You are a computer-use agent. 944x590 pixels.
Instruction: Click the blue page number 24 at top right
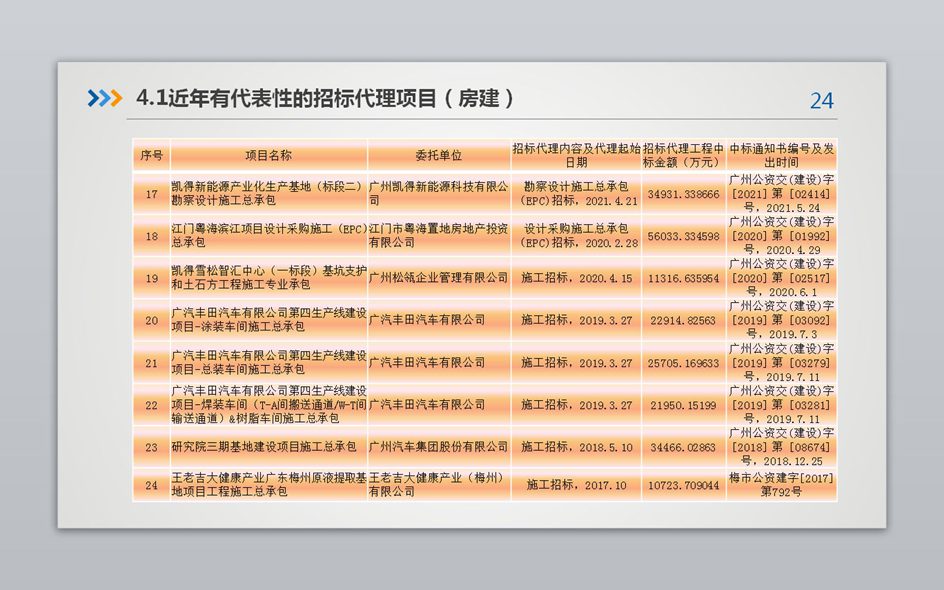pyautogui.click(x=821, y=100)
